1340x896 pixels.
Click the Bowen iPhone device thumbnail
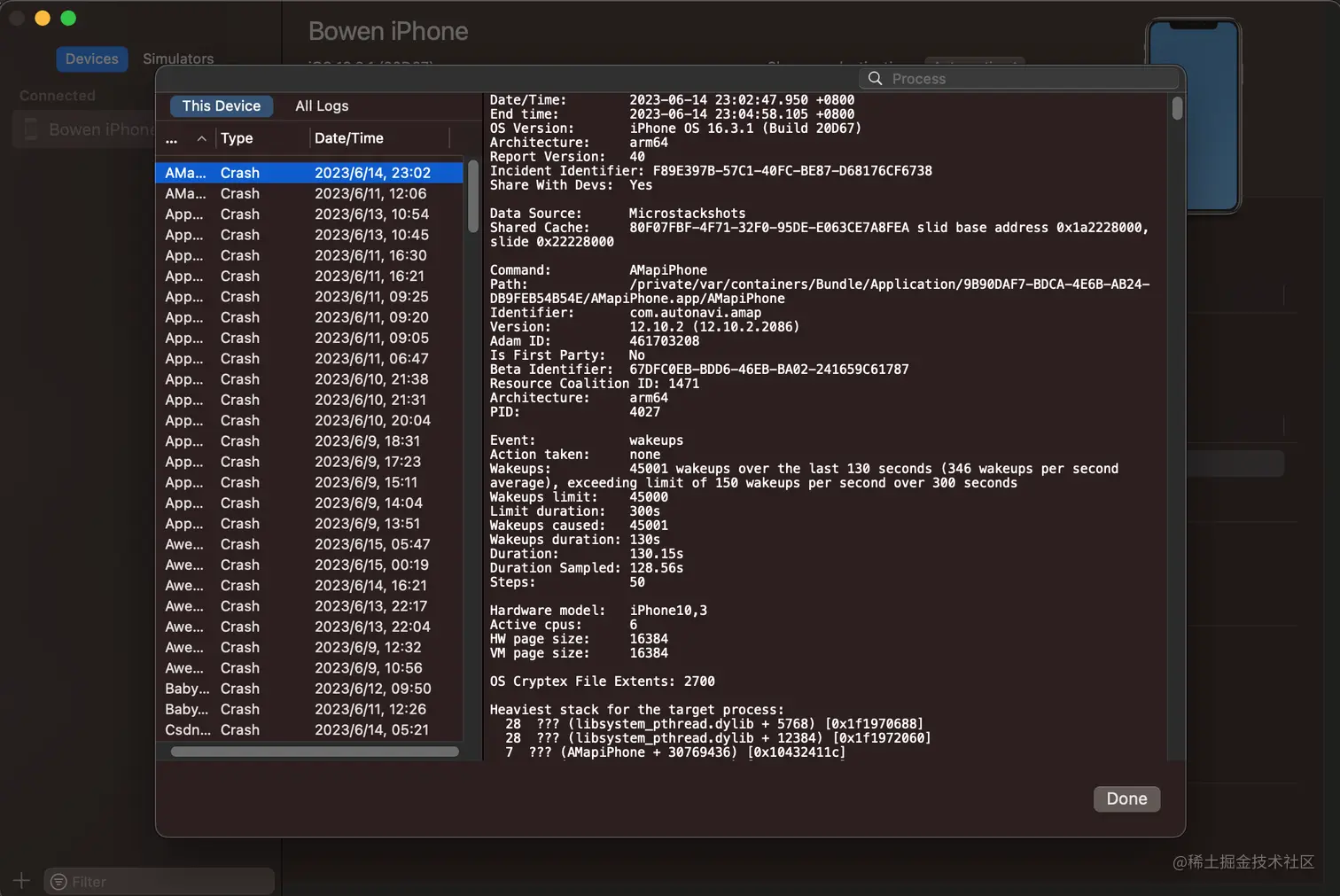(x=1193, y=115)
